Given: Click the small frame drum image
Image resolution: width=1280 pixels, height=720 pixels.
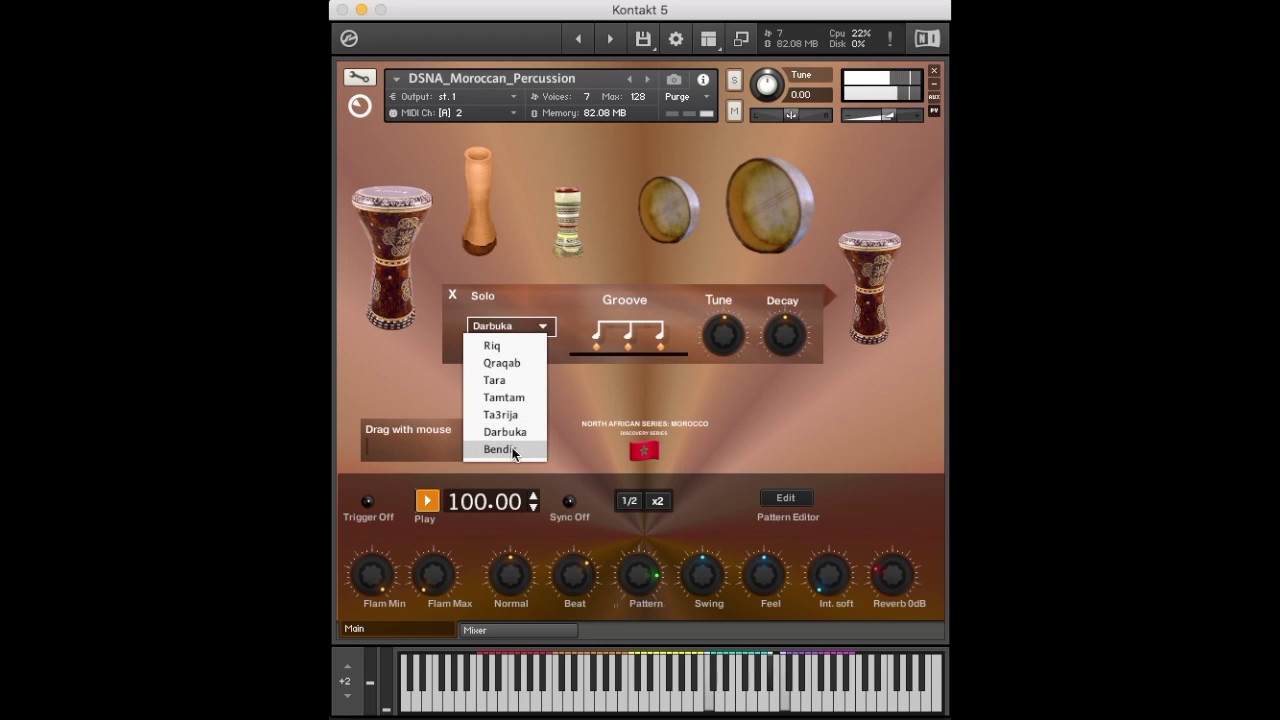Looking at the screenshot, I should pos(668,209).
